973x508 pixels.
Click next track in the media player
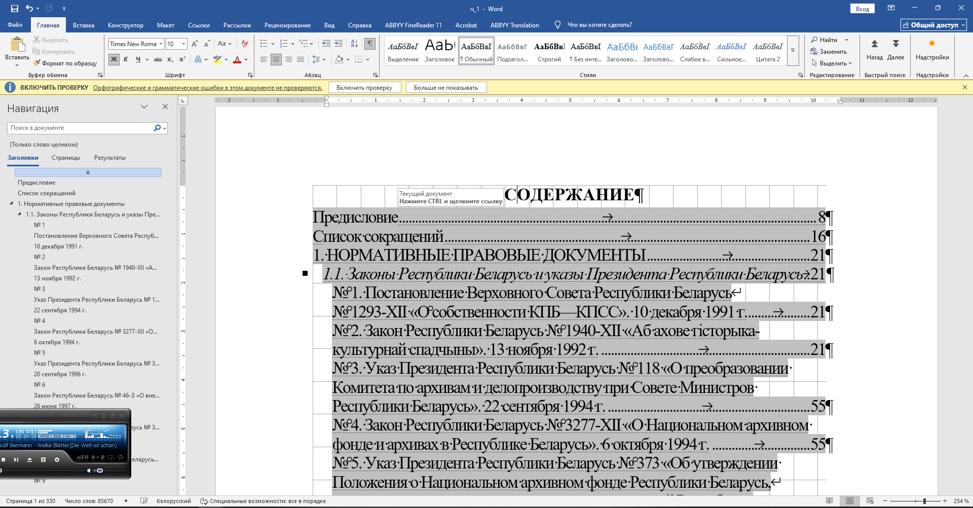click(16, 460)
